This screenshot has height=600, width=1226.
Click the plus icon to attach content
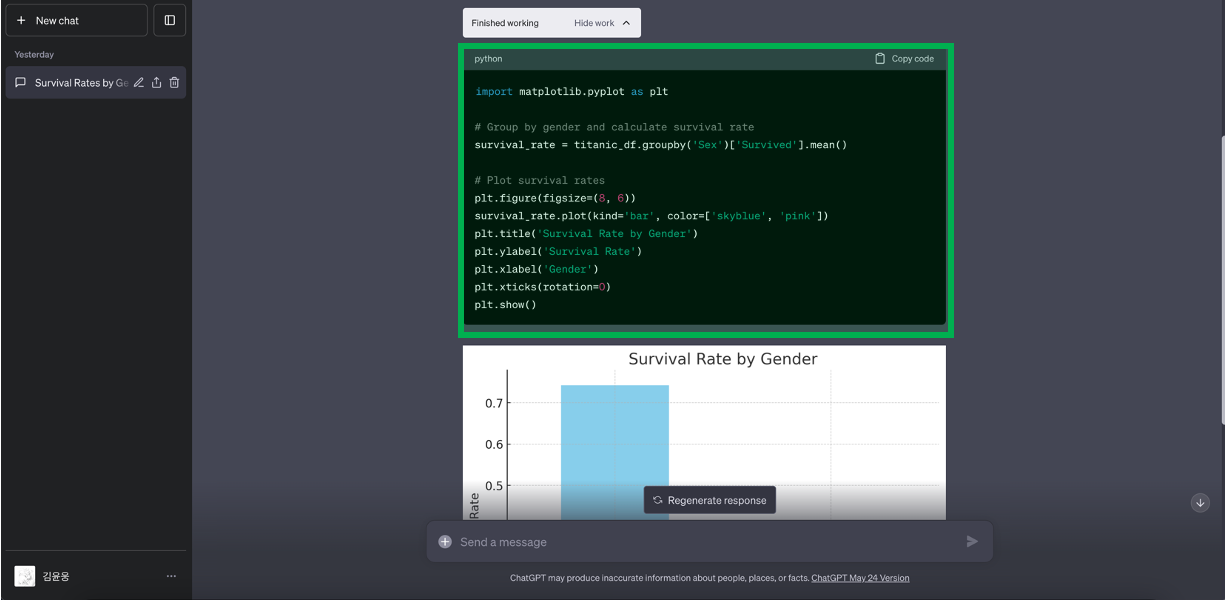(444, 541)
